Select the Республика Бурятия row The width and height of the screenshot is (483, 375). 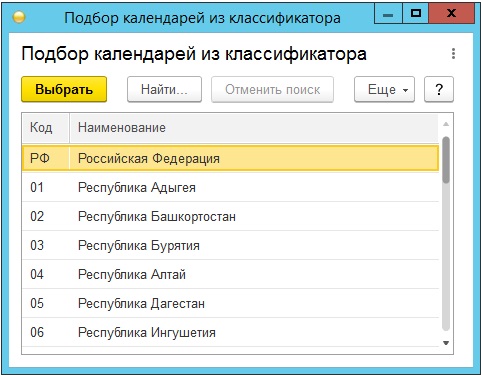point(230,245)
